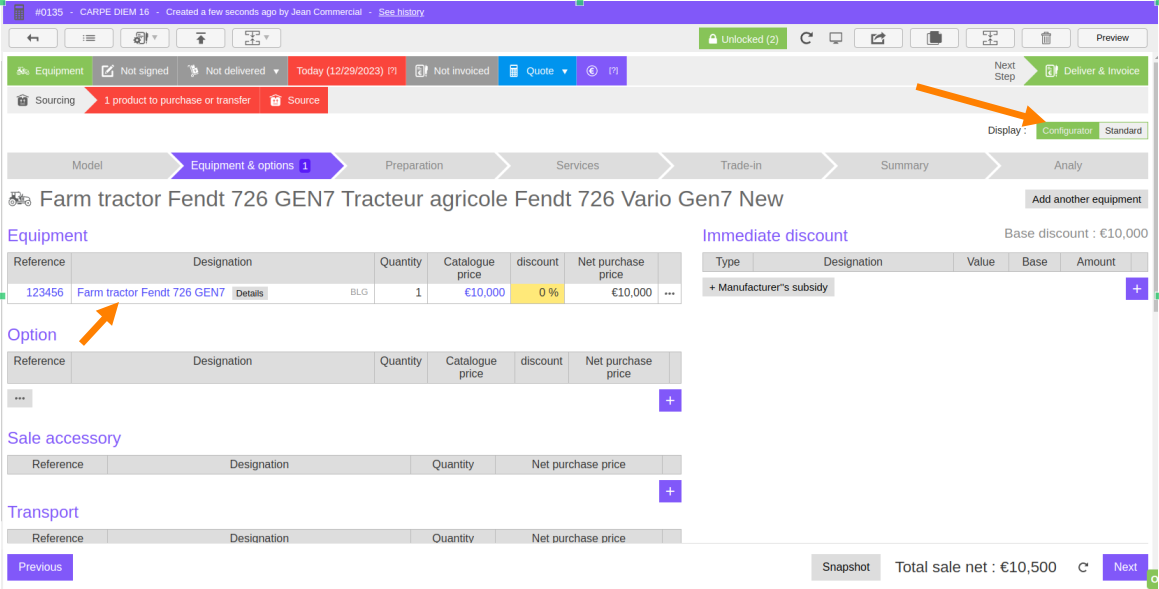Click the Not signed status
This screenshot has height=589, width=1159.
tap(135, 71)
